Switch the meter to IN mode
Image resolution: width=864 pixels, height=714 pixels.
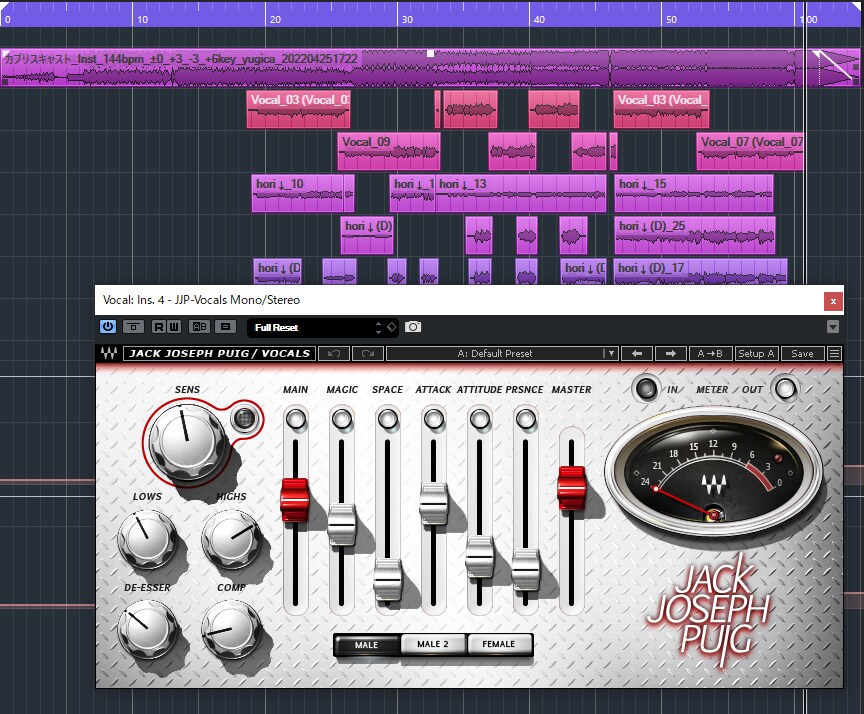click(x=646, y=389)
